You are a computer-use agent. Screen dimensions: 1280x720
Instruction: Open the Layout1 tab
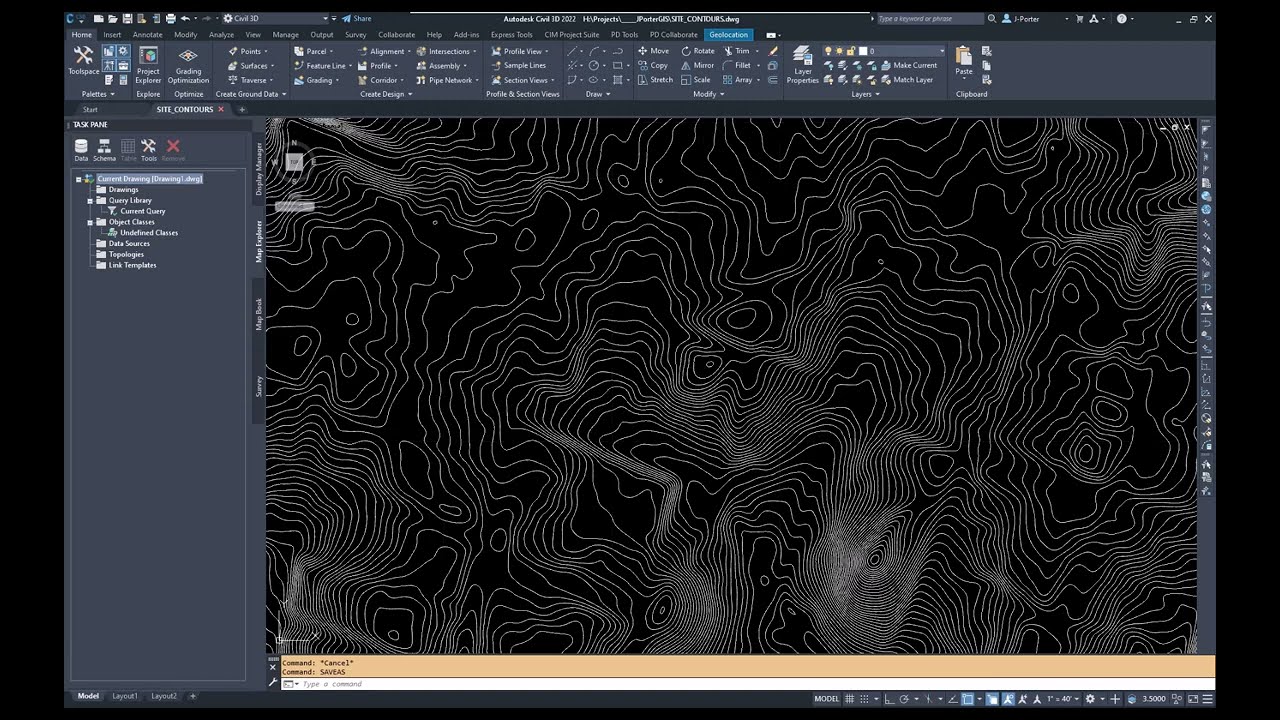[125, 696]
